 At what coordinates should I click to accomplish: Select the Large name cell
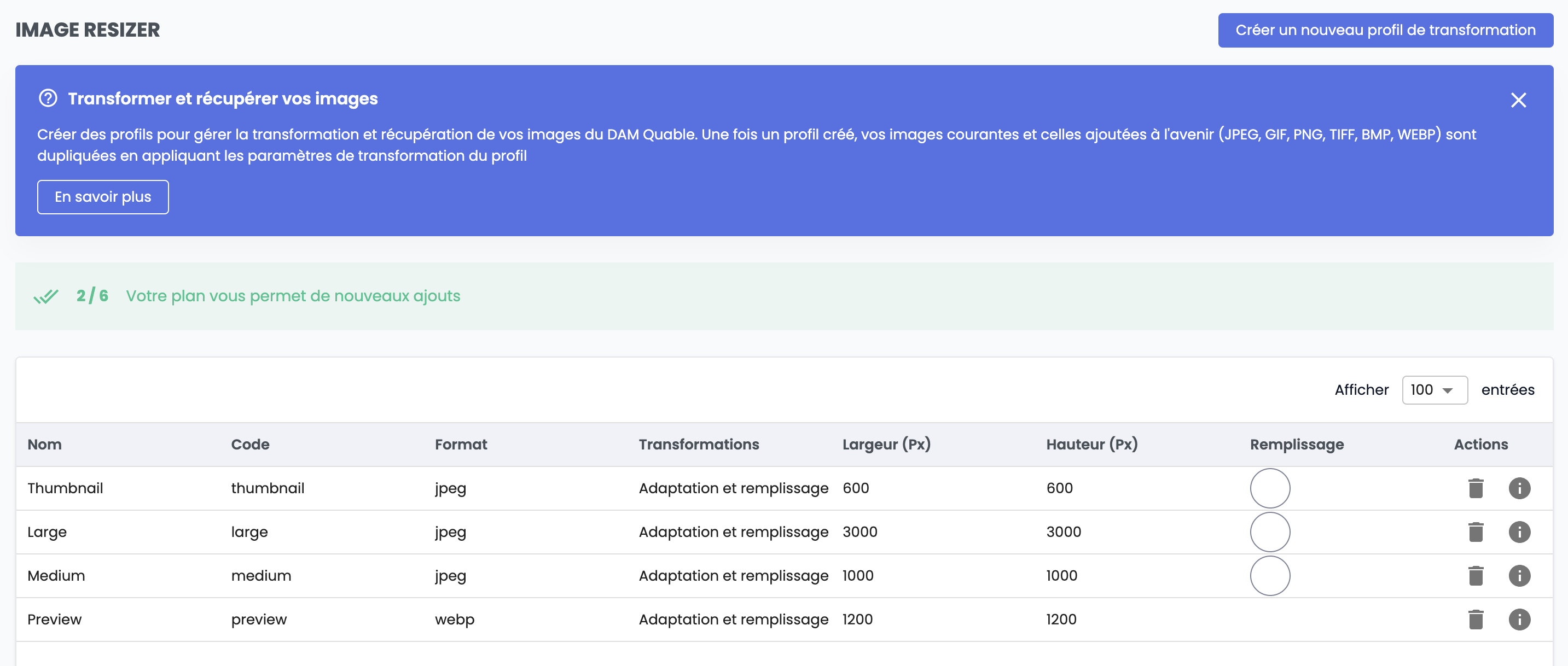[x=47, y=531]
